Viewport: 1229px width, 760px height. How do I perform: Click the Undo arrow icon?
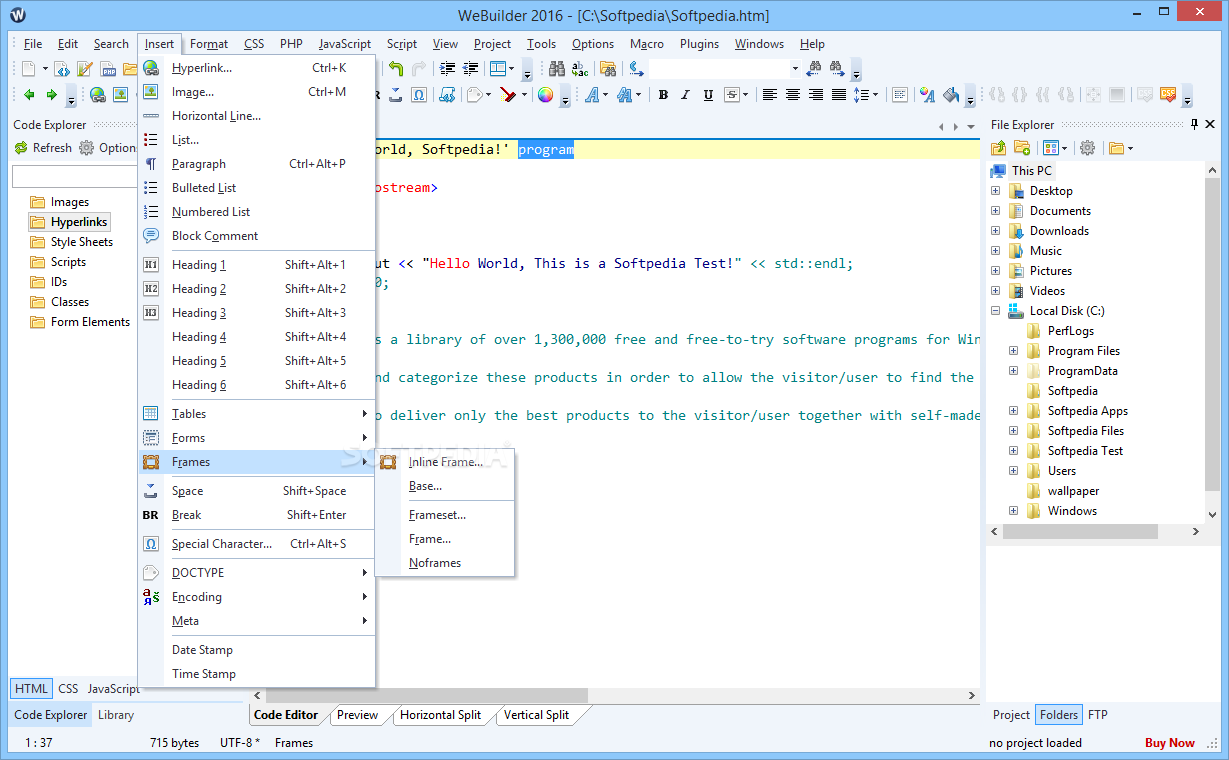[x=396, y=69]
